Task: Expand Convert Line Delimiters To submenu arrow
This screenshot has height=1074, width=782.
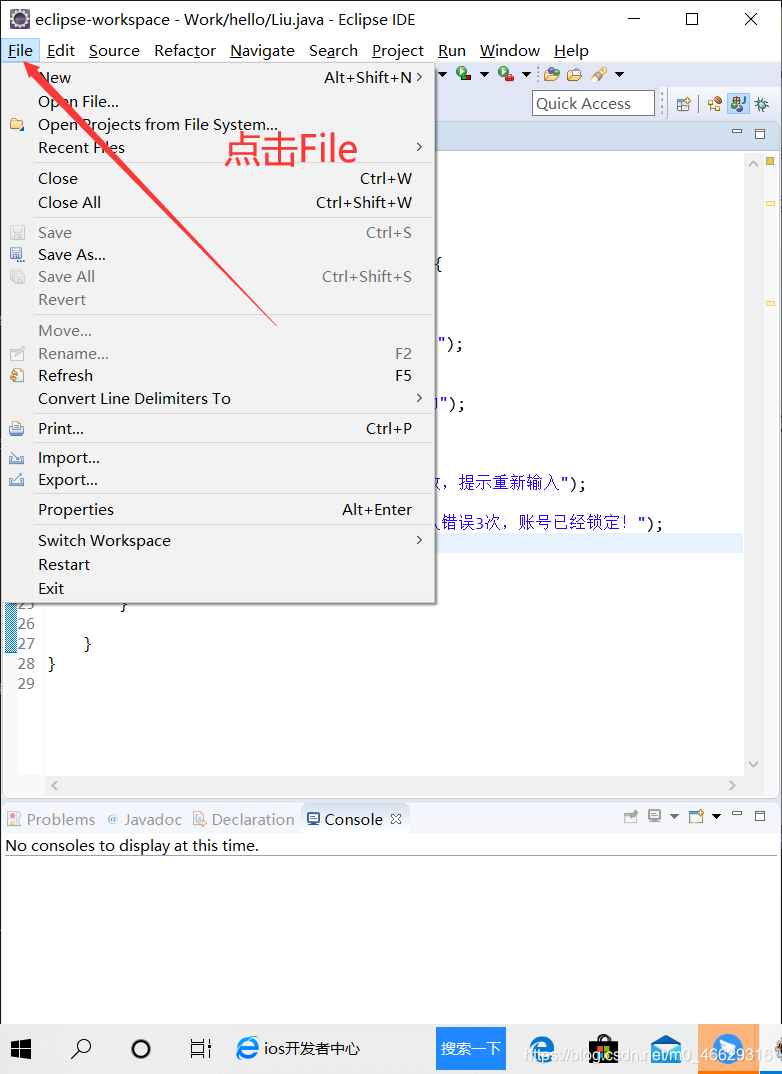Action: (419, 398)
